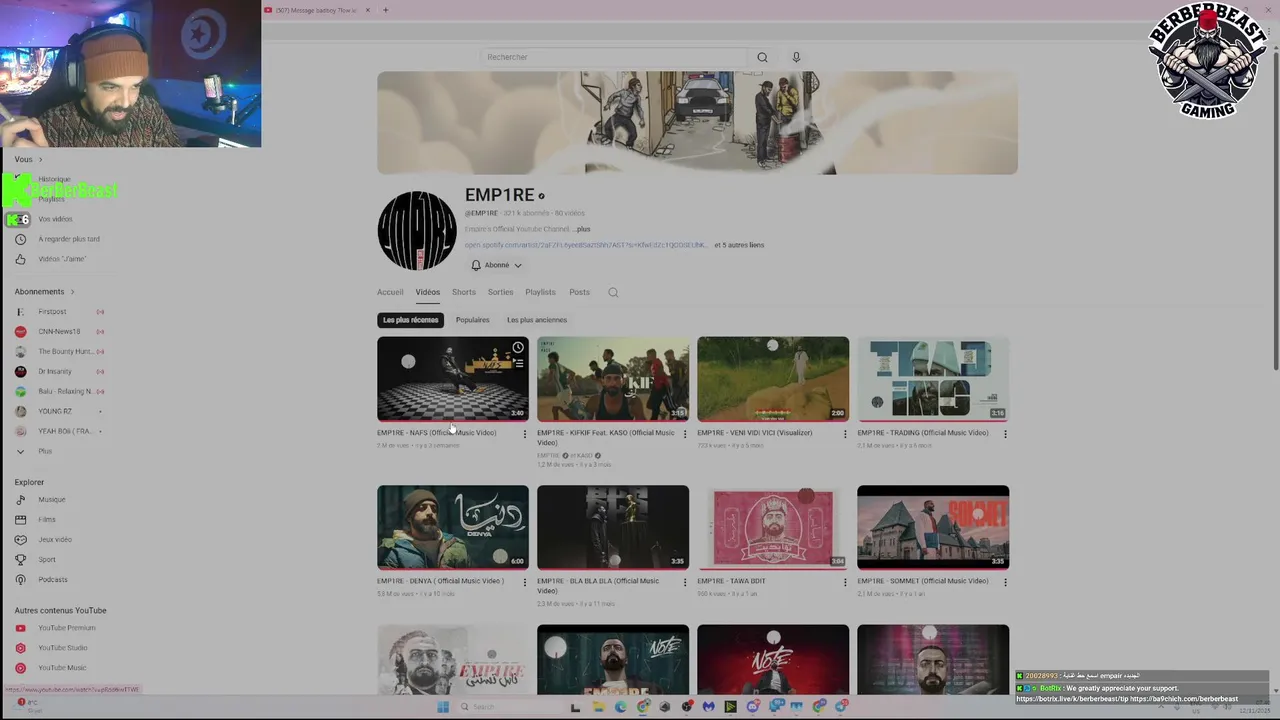Open the Spotify artist link
The image size is (1280, 720).
(586, 245)
